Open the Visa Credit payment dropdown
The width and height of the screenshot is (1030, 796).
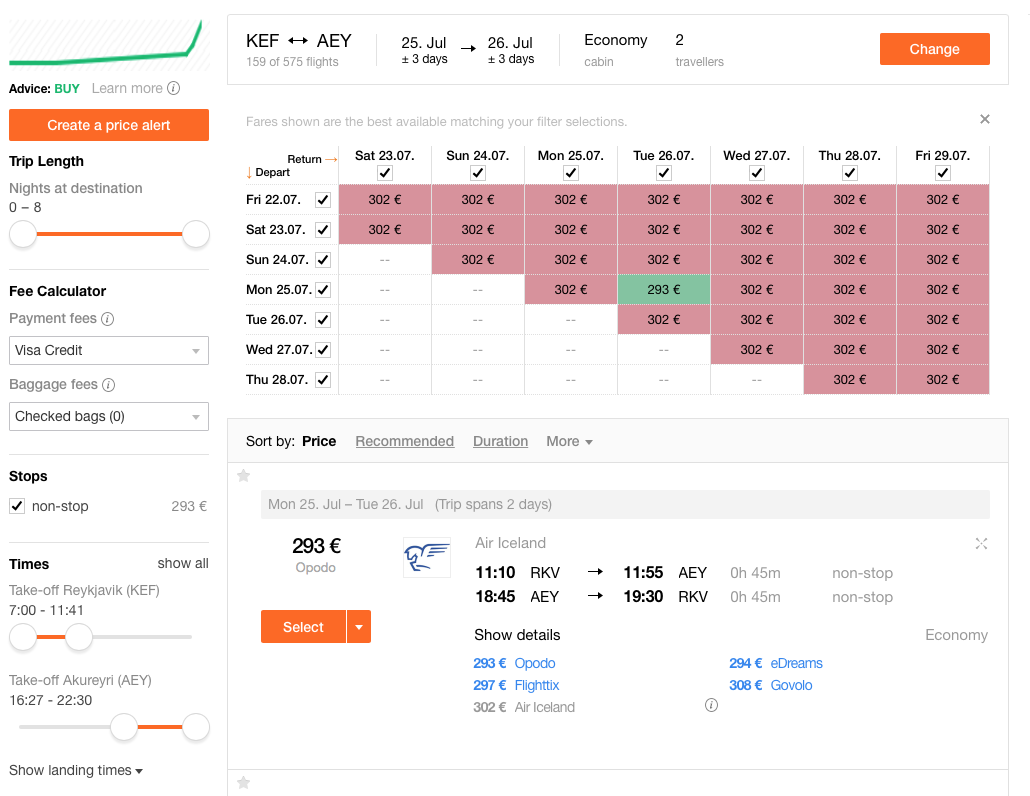[108, 350]
